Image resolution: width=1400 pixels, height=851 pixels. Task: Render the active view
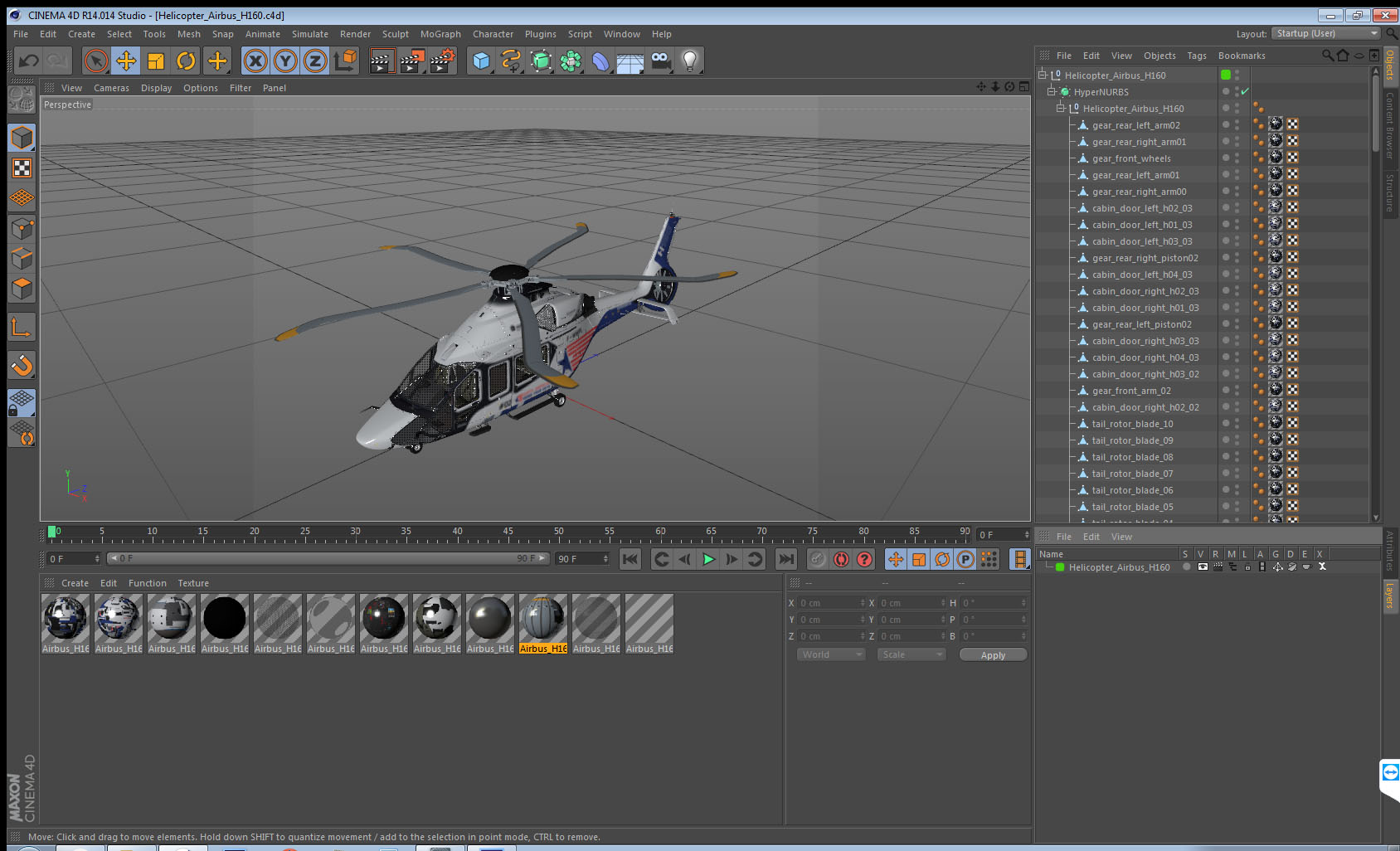[x=382, y=61]
